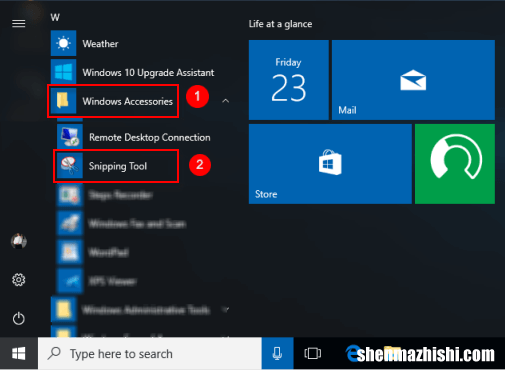Expand Windows Administrative Tools dropdown arrow

pyautogui.click(x=226, y=310)
